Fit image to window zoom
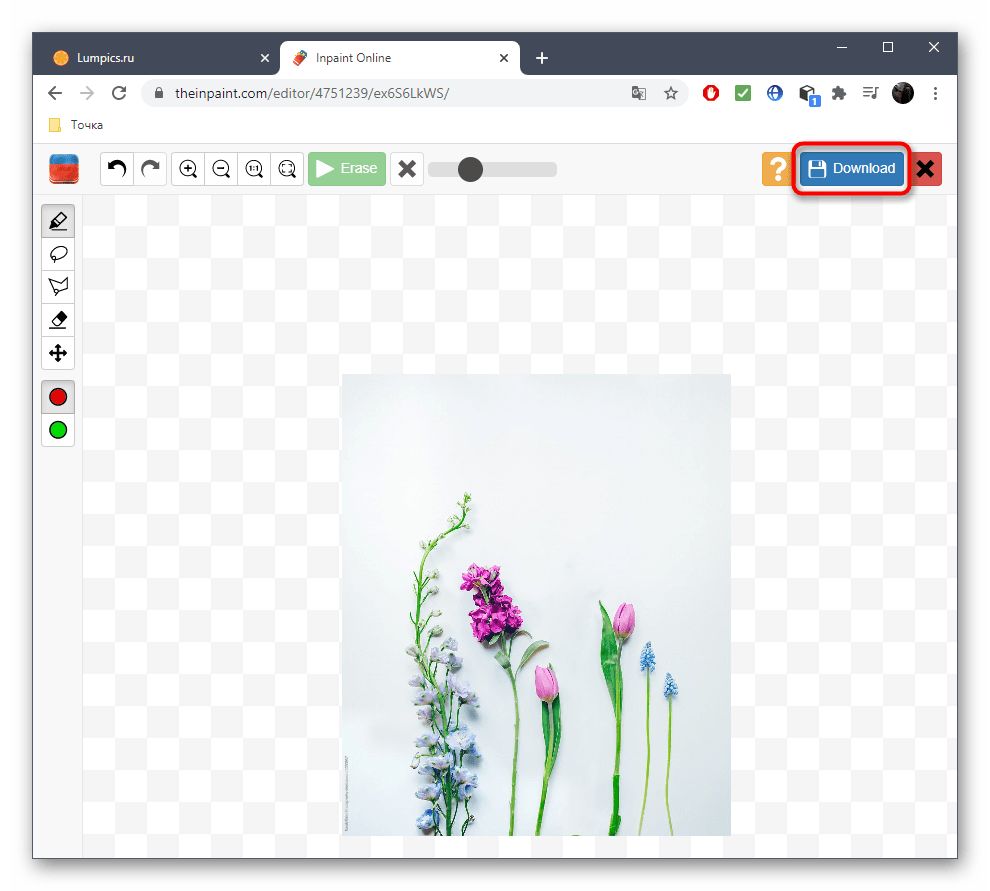990x891 pixels. point(287,169)
